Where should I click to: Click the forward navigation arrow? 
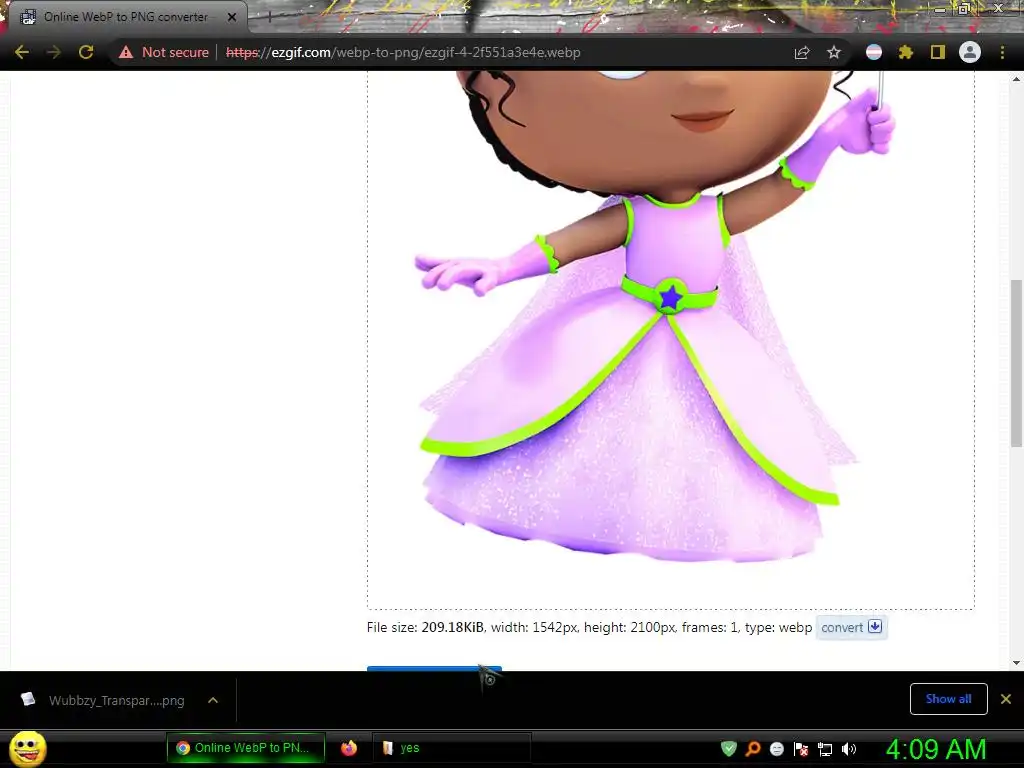point(54,52)
